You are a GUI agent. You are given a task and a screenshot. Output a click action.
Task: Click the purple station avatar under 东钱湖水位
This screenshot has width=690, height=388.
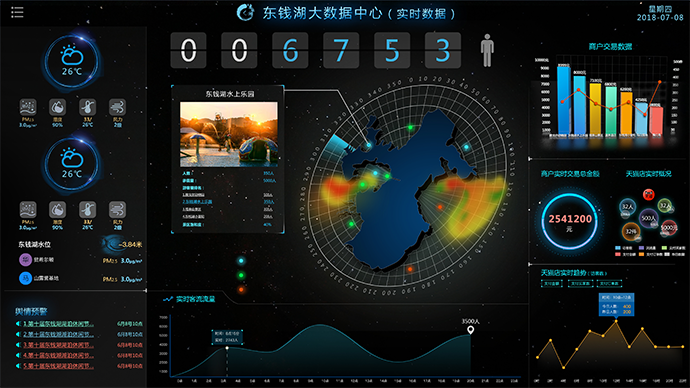click(x=25, y=260)
